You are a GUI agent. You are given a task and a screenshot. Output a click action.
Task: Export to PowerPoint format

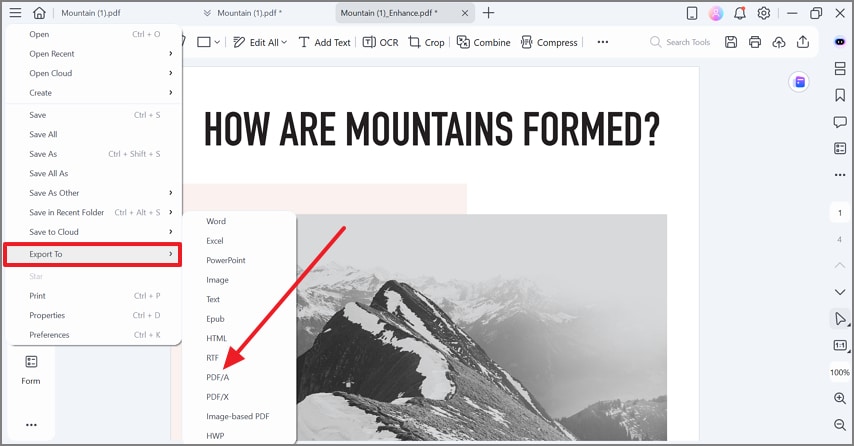coord(240,260)
